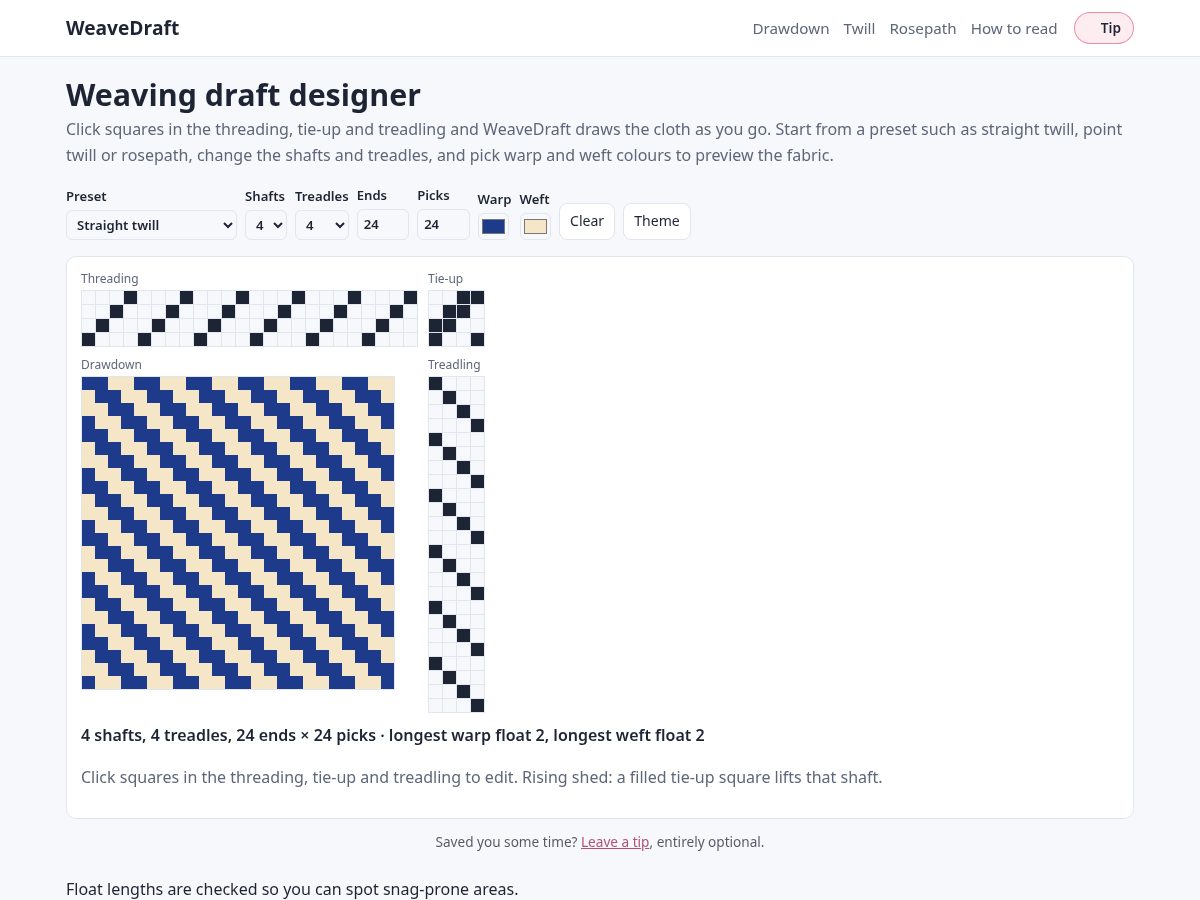Toggle the filled first square in treadling's top row
Screen dimensions: 1200x900
pyautogui.click(x=436, y=383)
